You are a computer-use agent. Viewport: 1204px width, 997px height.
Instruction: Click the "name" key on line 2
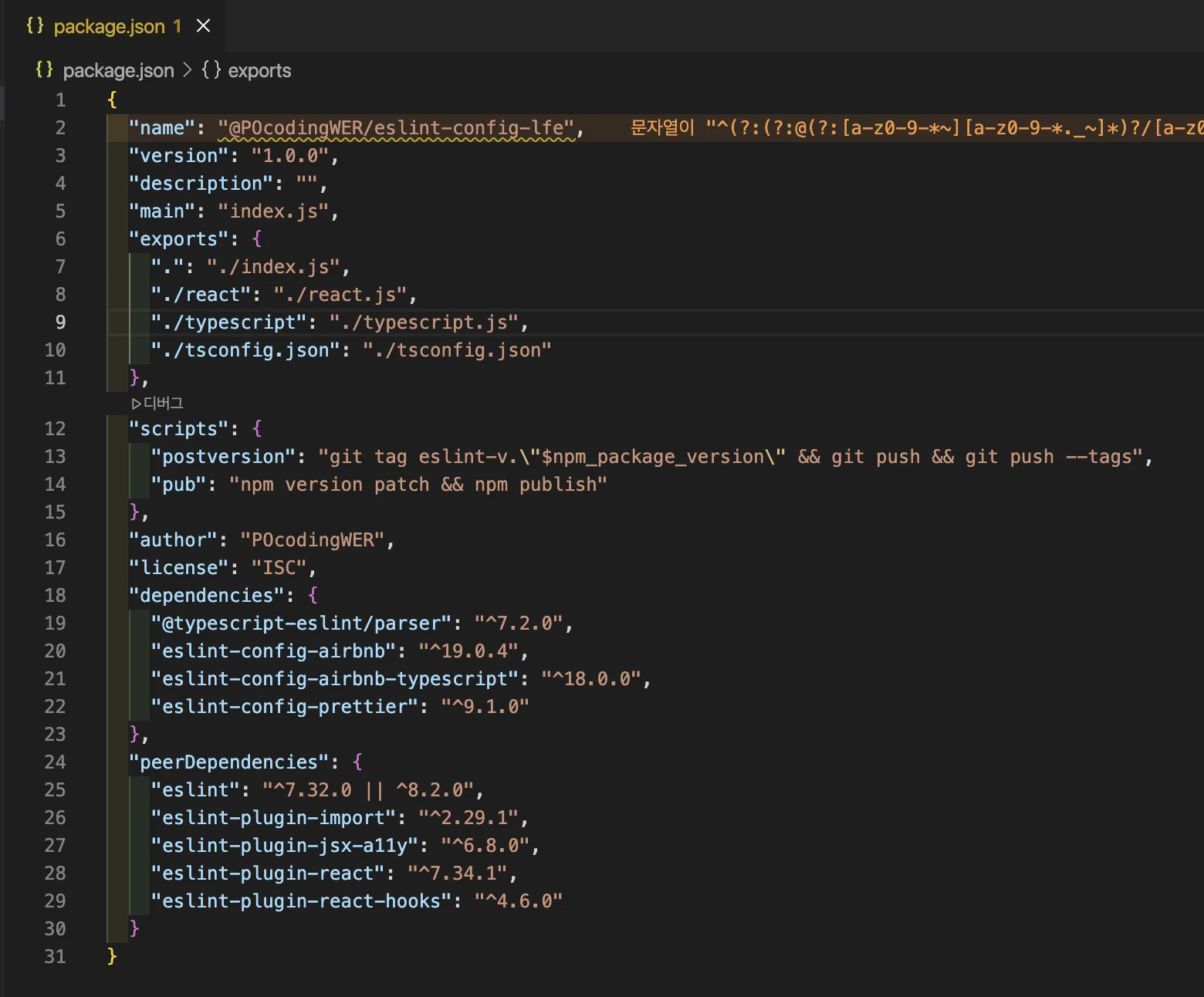coord(162,127)
